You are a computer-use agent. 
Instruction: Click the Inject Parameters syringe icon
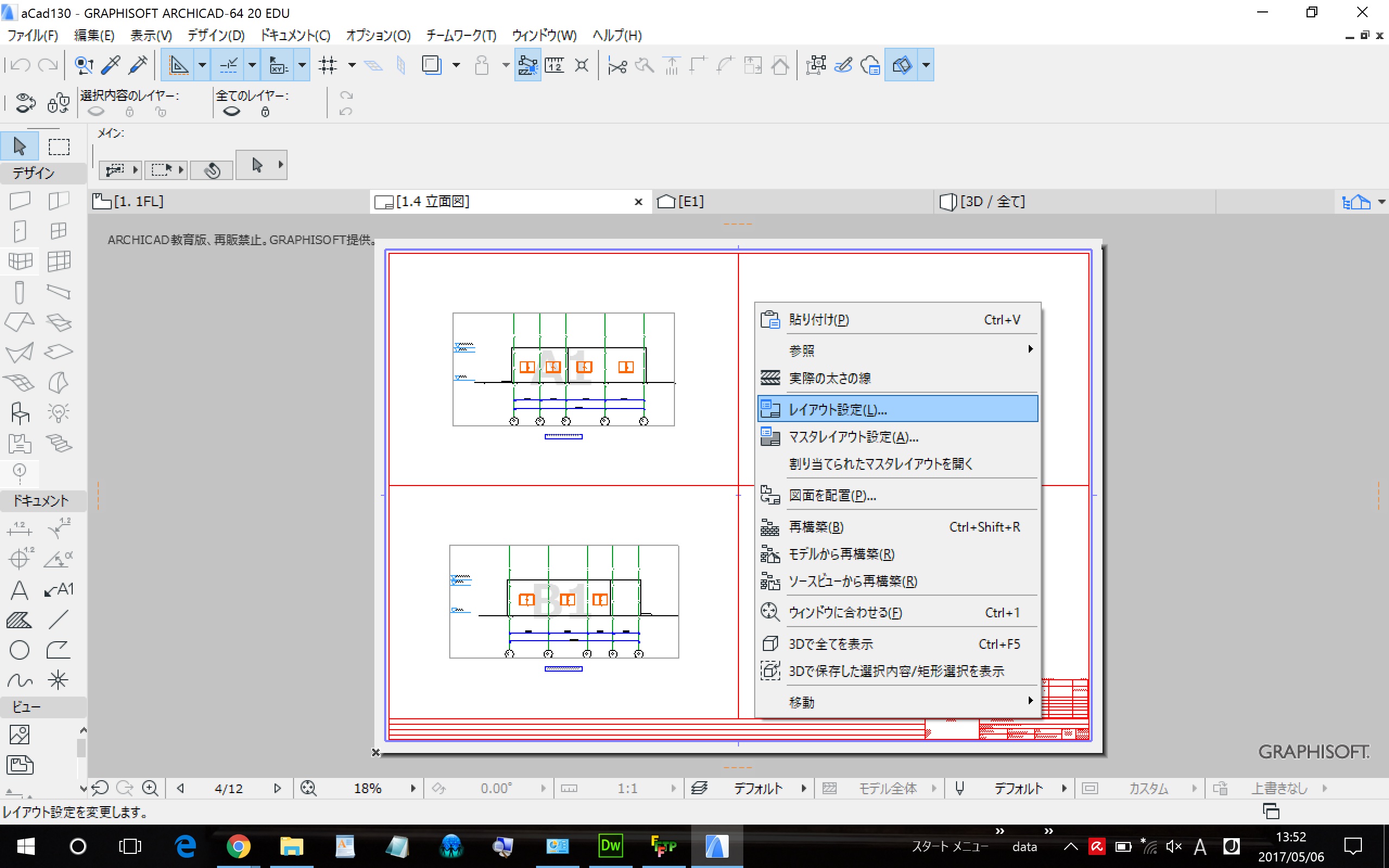pyautogui.click(x=138, y=65)
